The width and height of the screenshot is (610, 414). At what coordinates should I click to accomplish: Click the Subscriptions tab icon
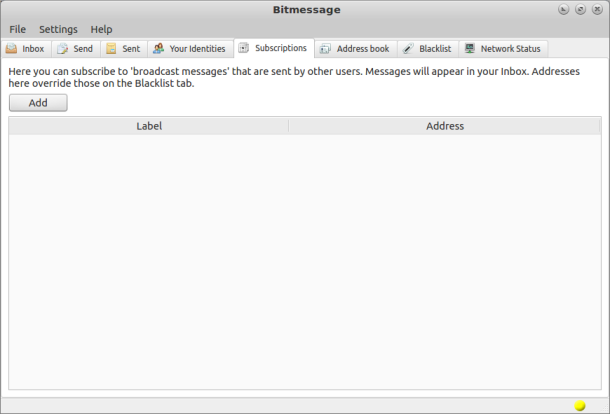[244, 47]
